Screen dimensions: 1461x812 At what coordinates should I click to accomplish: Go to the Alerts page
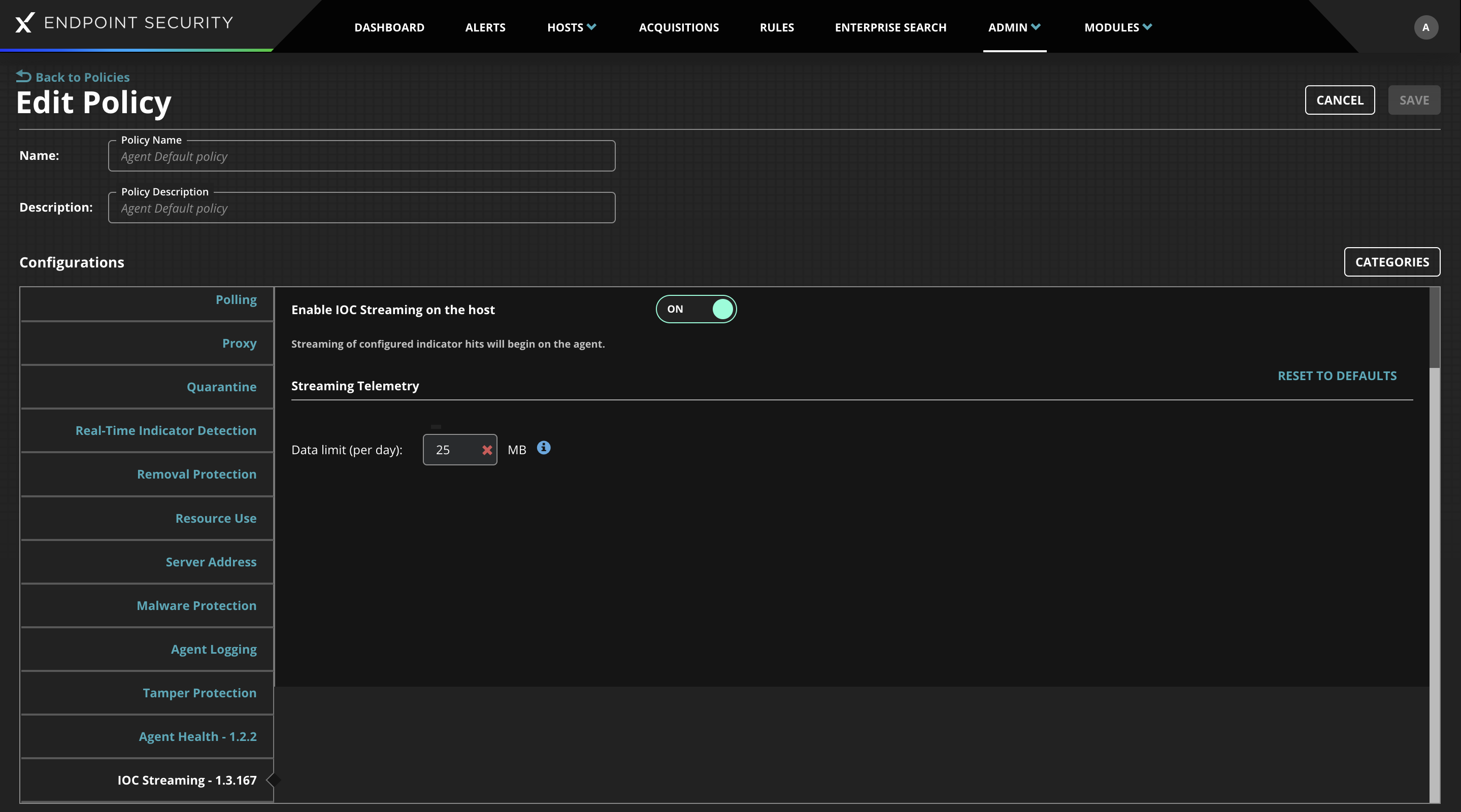485,27
